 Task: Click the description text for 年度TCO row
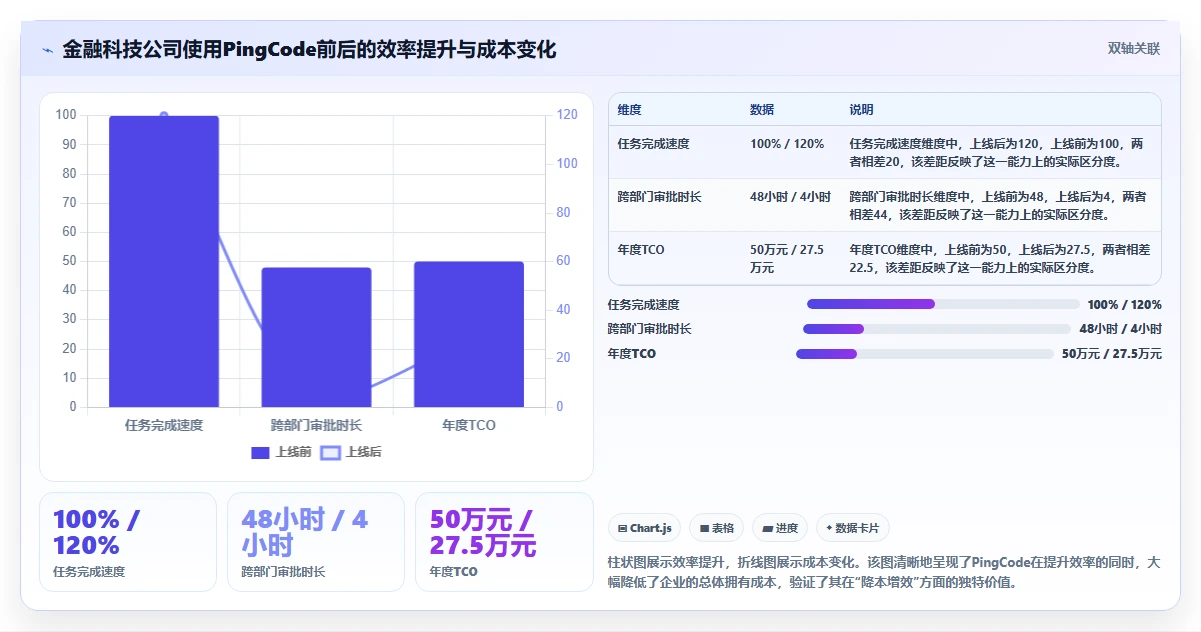[x=999, y=259]
